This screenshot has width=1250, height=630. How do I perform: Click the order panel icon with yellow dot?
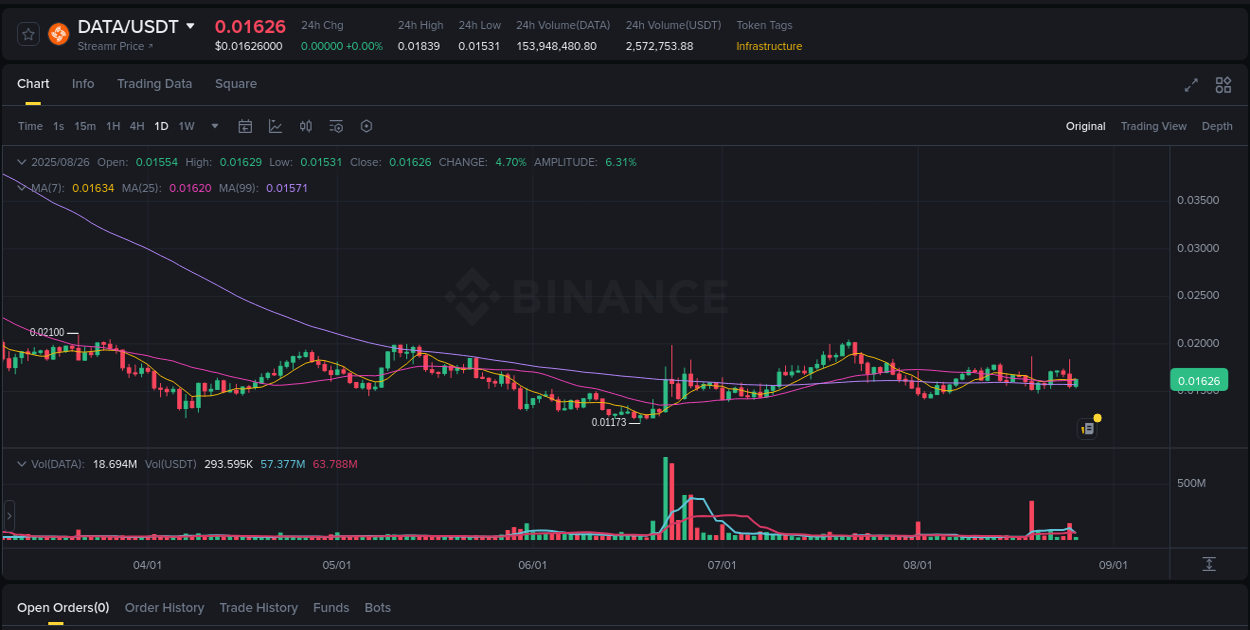tap(1088, 428)
